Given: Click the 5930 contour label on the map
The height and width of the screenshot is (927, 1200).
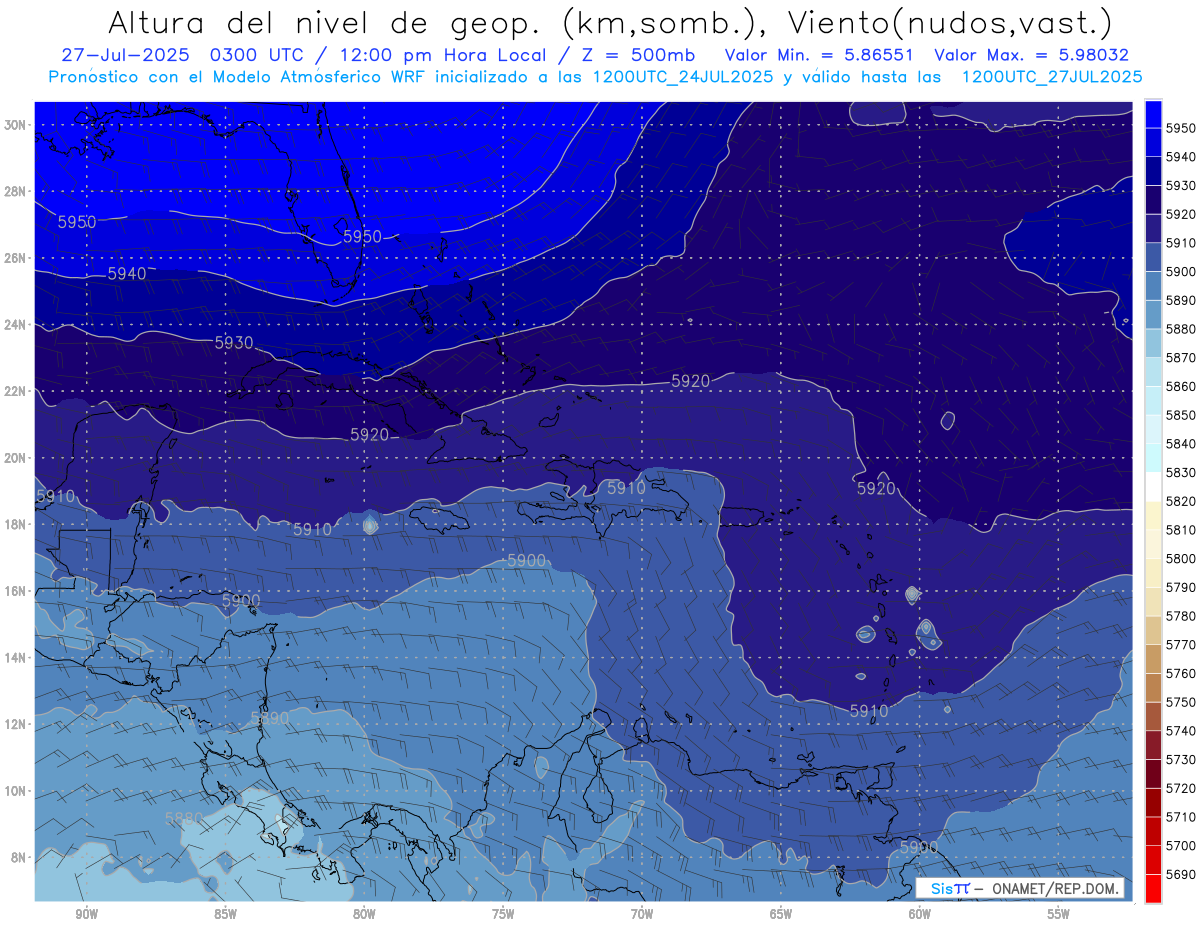Looking at the screenshot, I should tap(234, 343).
